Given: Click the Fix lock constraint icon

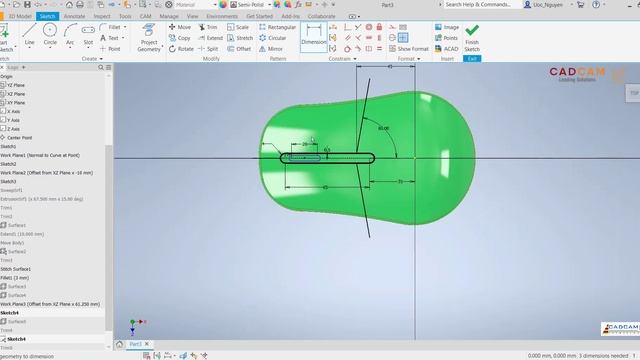Looking at the screenshot, I should tap(379, 27).
